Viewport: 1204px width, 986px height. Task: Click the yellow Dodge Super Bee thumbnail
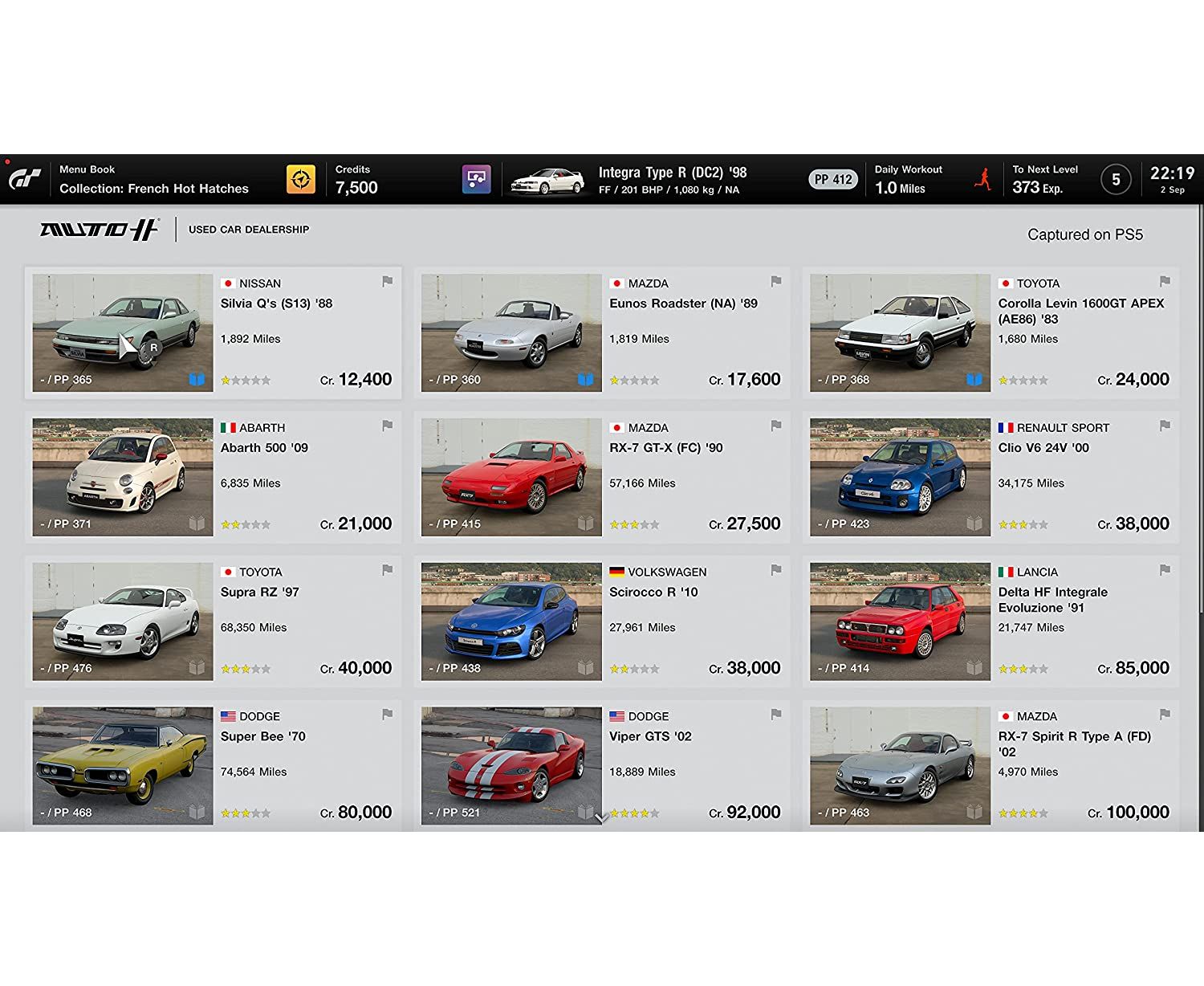(x=123, y=765)
